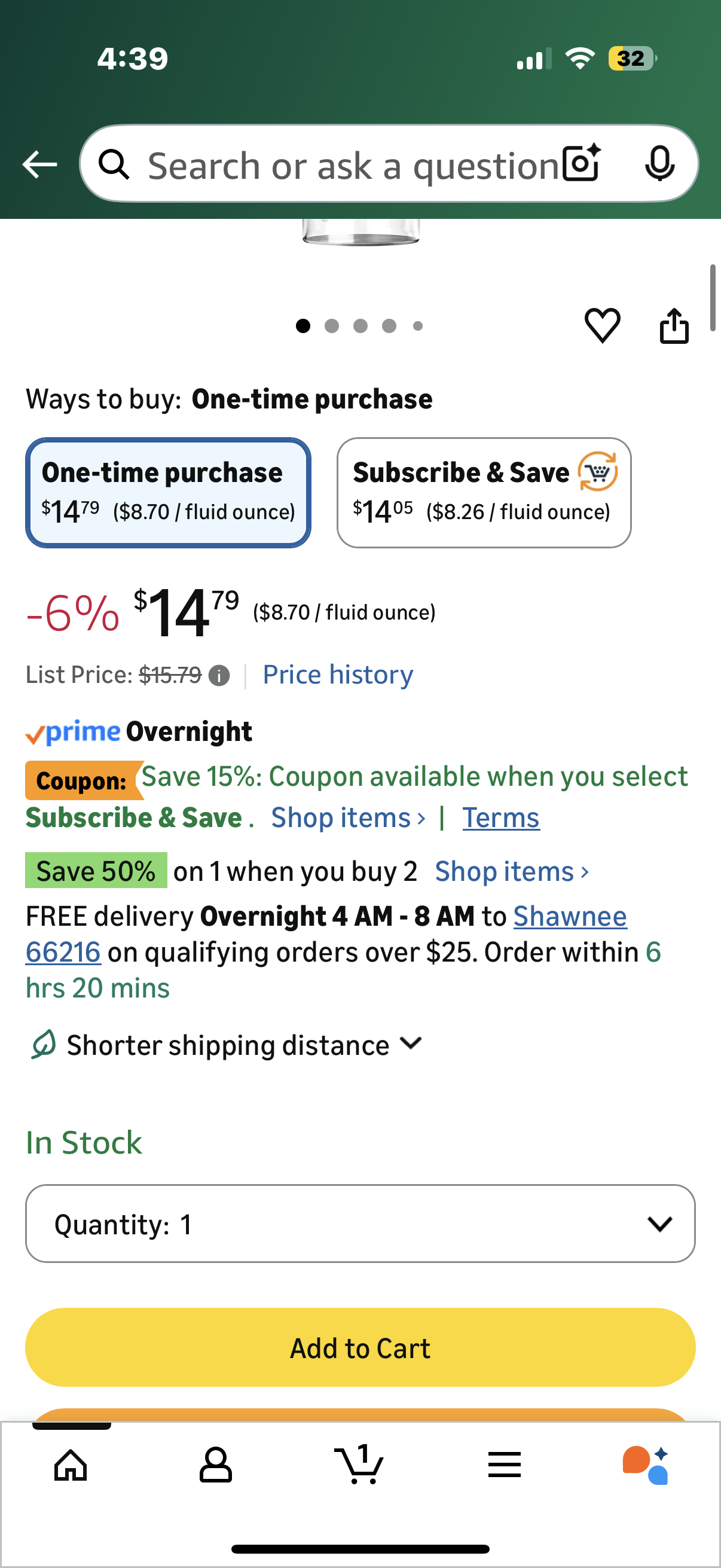
Task: Tap the back arrow icon
Action: pyautogui.click(x=40, y=164)
